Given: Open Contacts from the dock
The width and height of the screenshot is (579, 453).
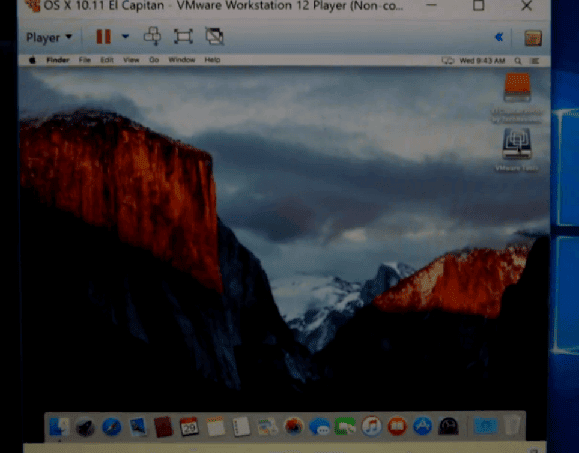Looking at the screenshot, I should click(163, 427).
